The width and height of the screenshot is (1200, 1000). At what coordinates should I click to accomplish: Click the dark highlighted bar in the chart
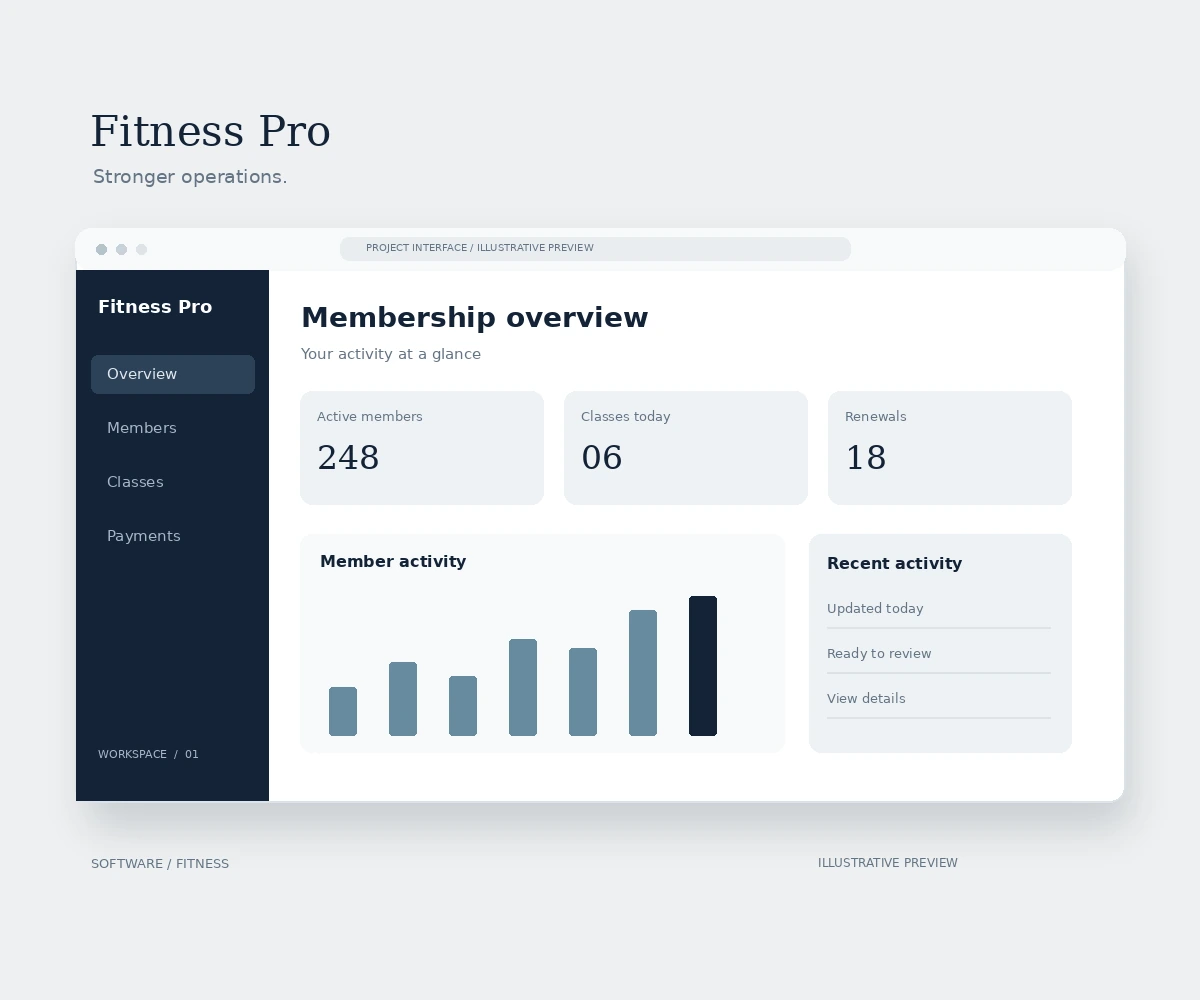703,666
